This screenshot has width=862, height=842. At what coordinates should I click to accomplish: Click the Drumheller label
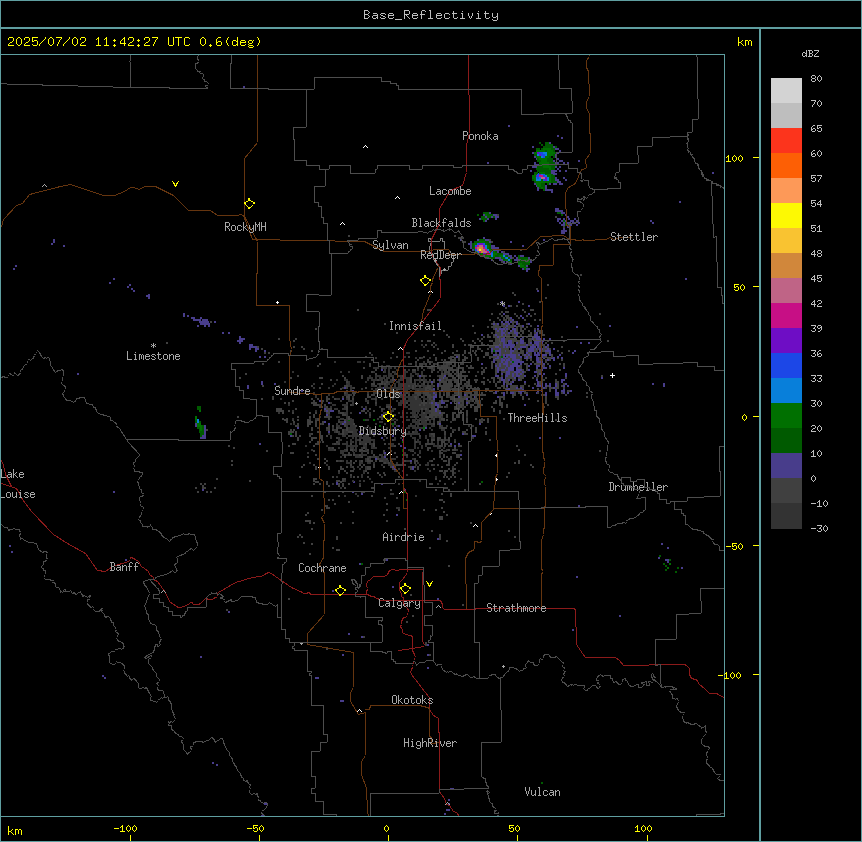[638, 487]
